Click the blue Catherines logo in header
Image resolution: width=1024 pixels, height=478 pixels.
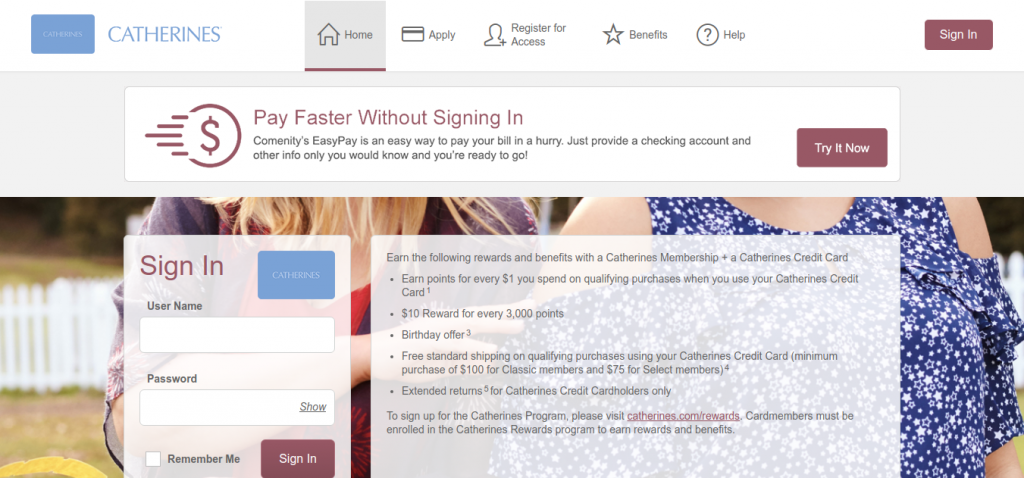coord(63,34)
